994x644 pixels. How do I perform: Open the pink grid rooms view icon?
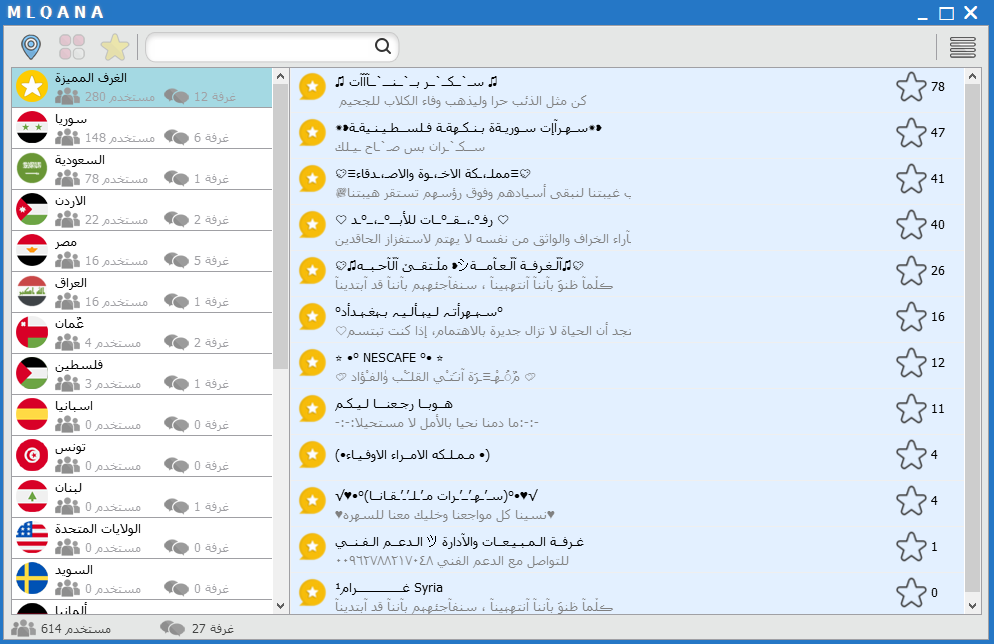pos(72,47)
